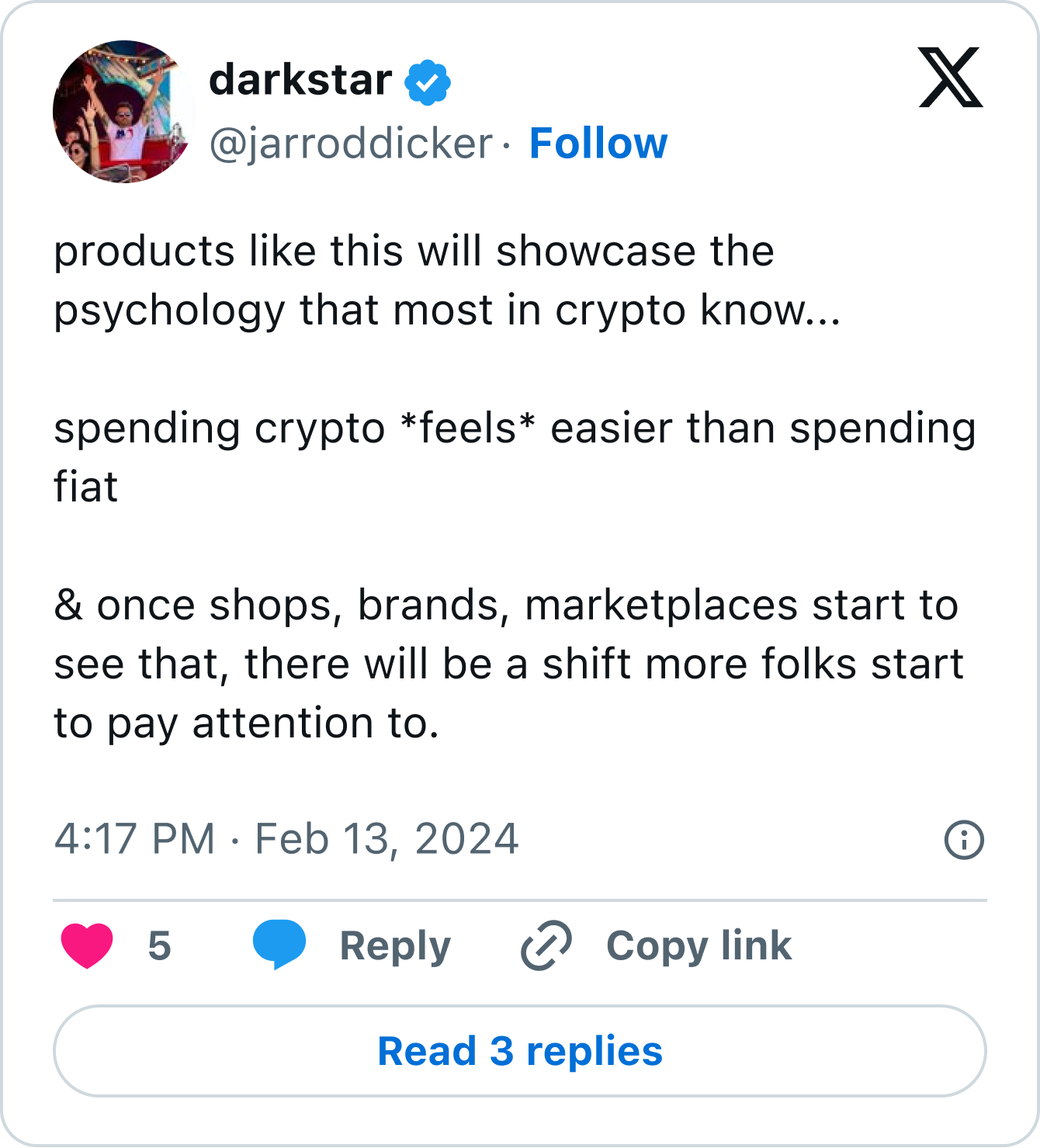1040x1148 pixels.
Task: Click the Feb 13, 2024 date
Action: click(x=387, y=839)
